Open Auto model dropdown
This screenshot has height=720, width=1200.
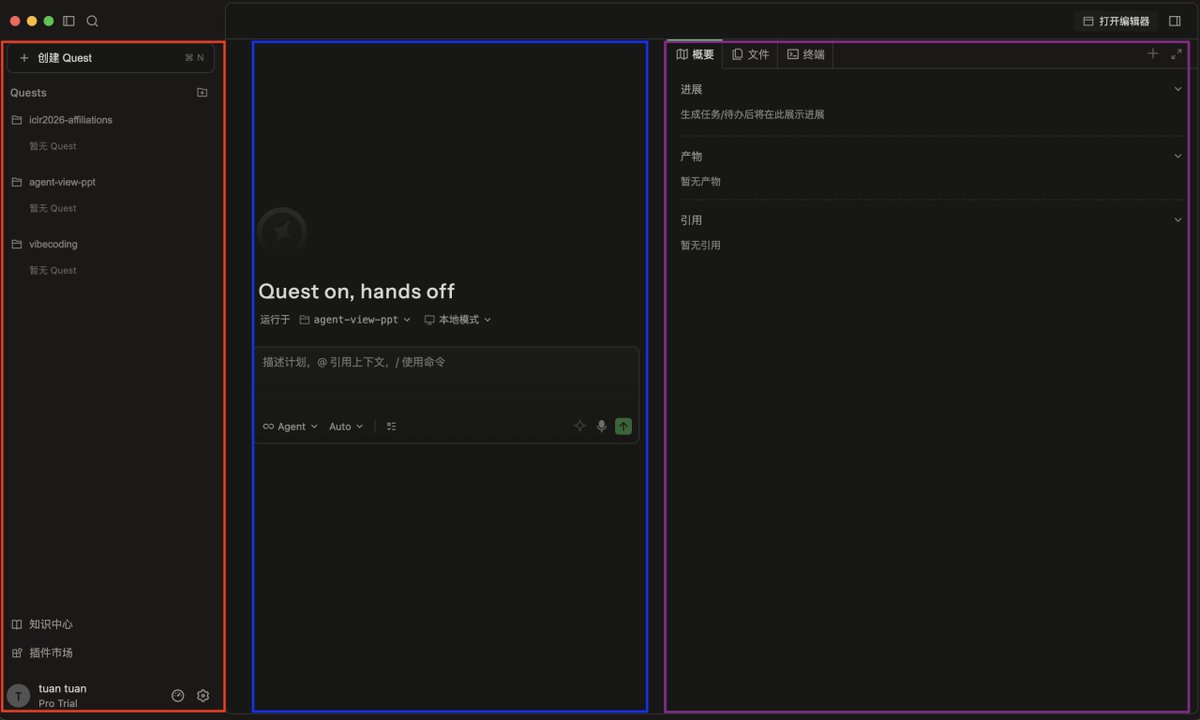346,426
